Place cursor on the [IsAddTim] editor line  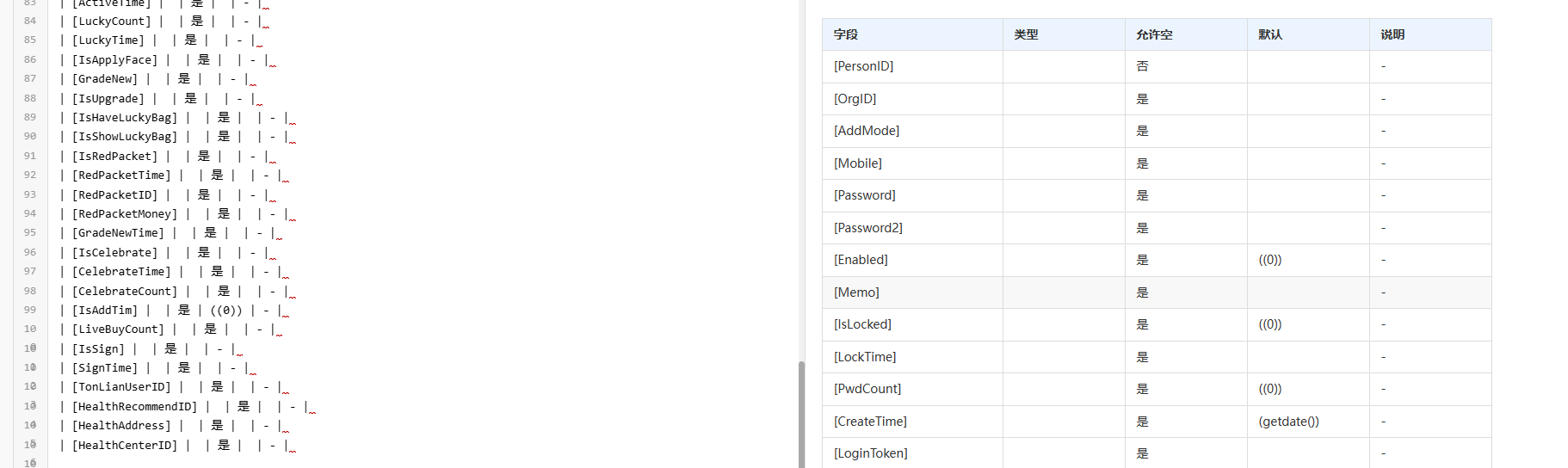tap(175, 310)
